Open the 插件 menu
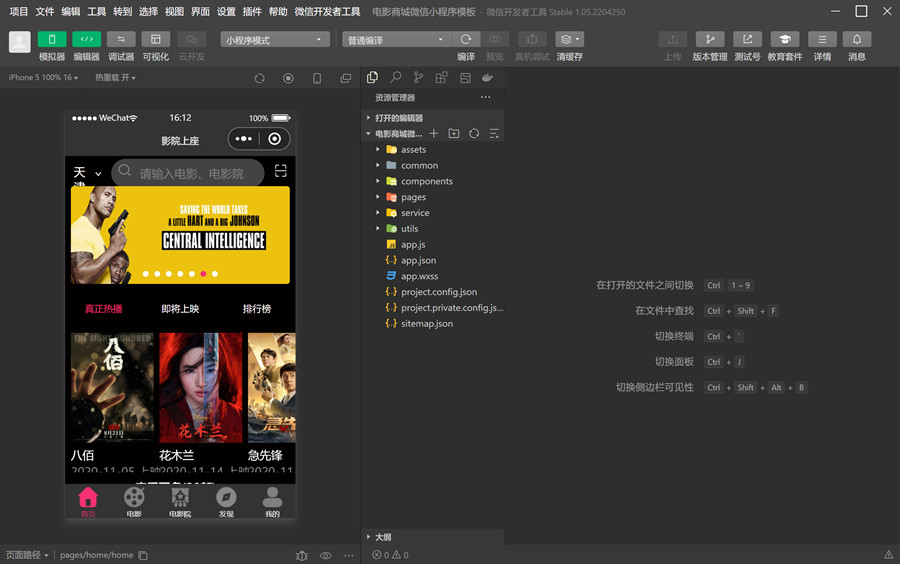Screen dimensions: 900x564 252,11
